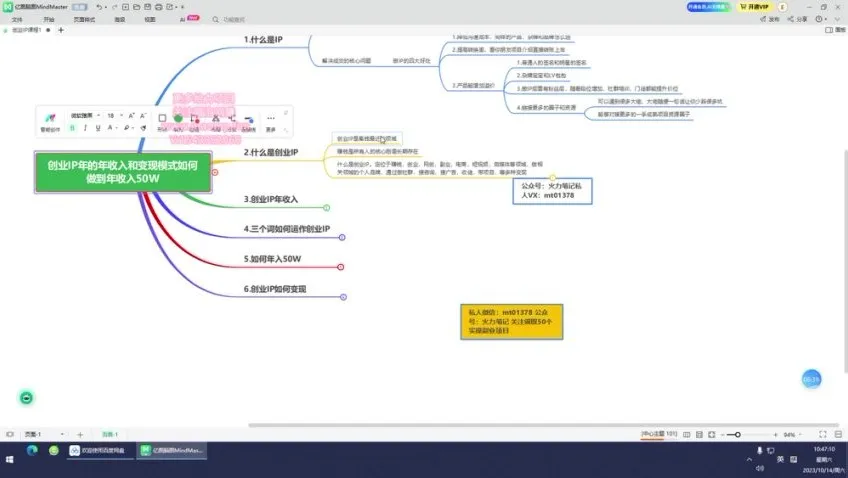Click the format eraser icon

pos(142,128)
